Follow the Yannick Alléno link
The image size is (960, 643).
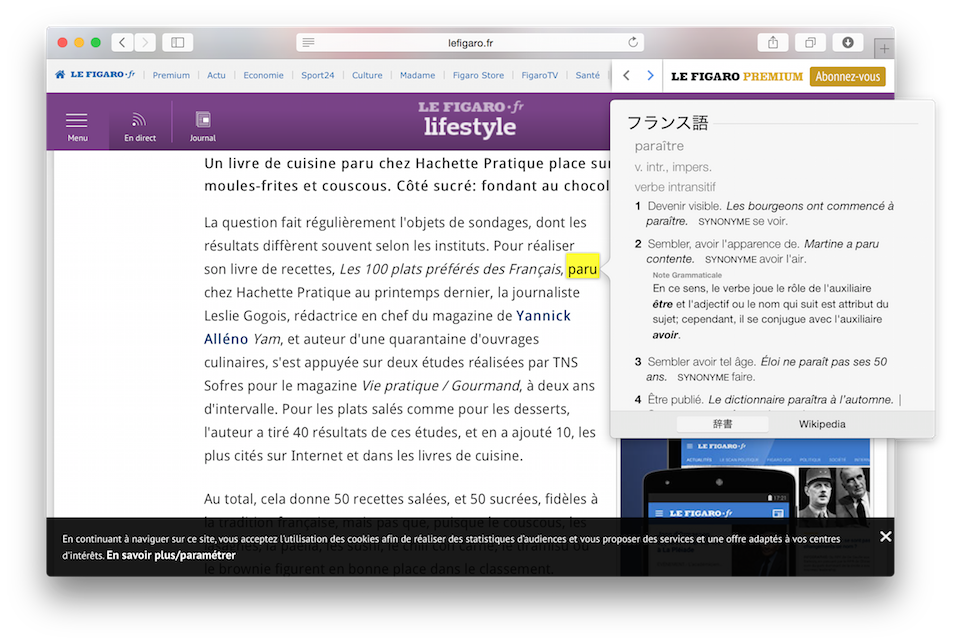pos(543,315)
